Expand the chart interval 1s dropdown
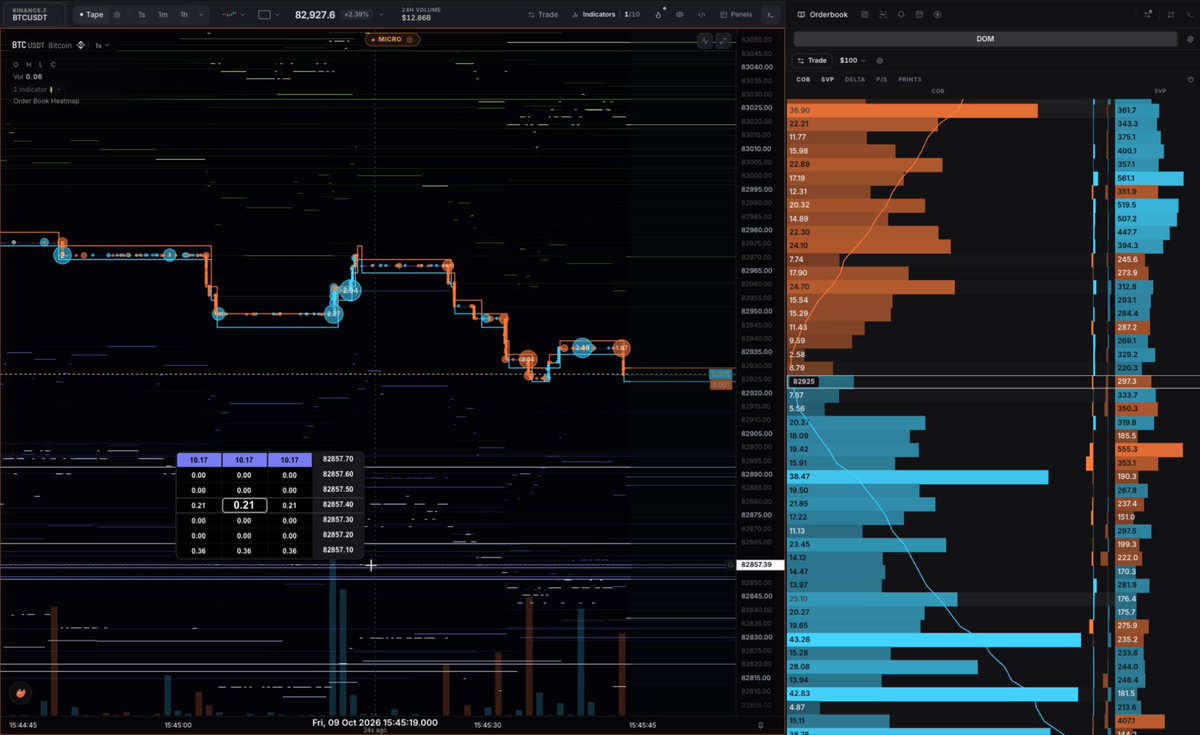 tap(101, 45)
